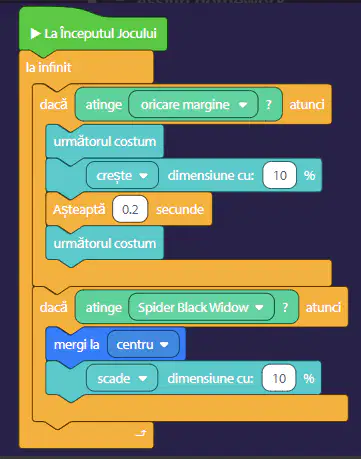Click the size percent field in crește block

pos(279,175)
